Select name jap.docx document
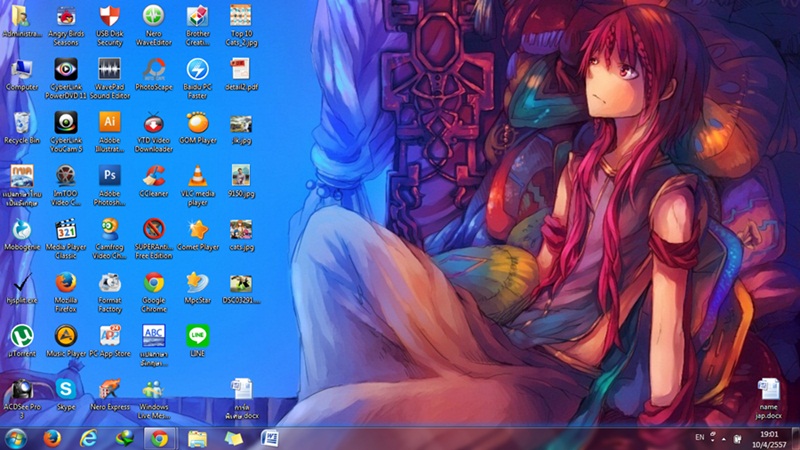800x450 pixels. click(x=768, y=398)
